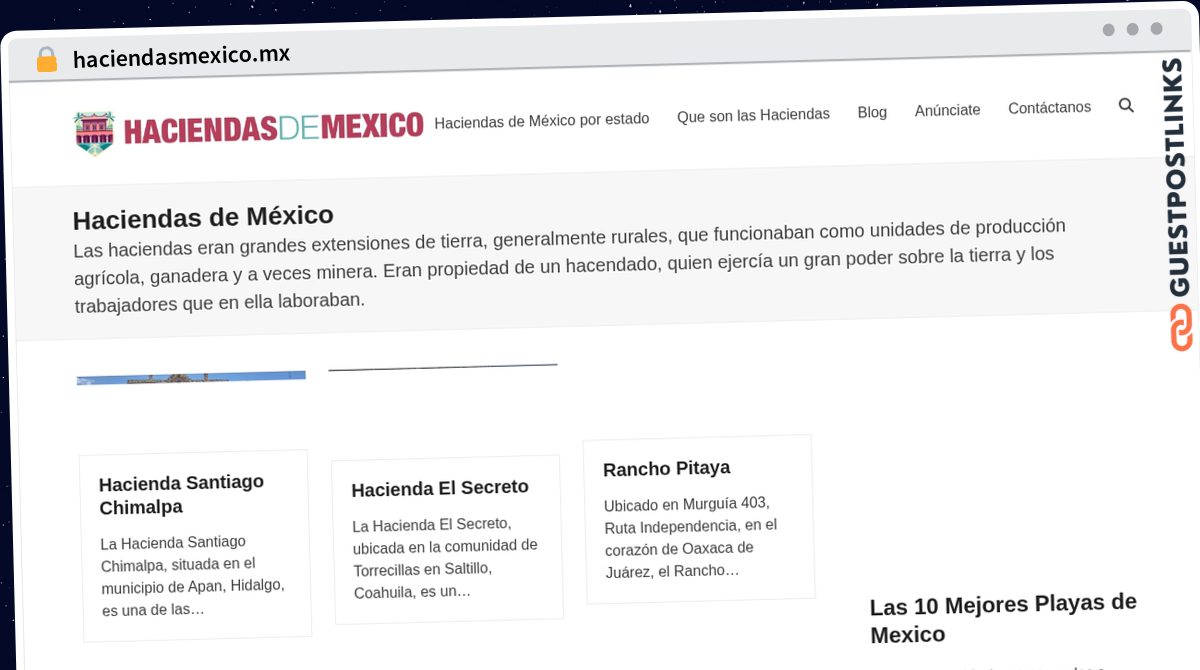
Task: Go to the Blog page
Action: coord(872,112)
